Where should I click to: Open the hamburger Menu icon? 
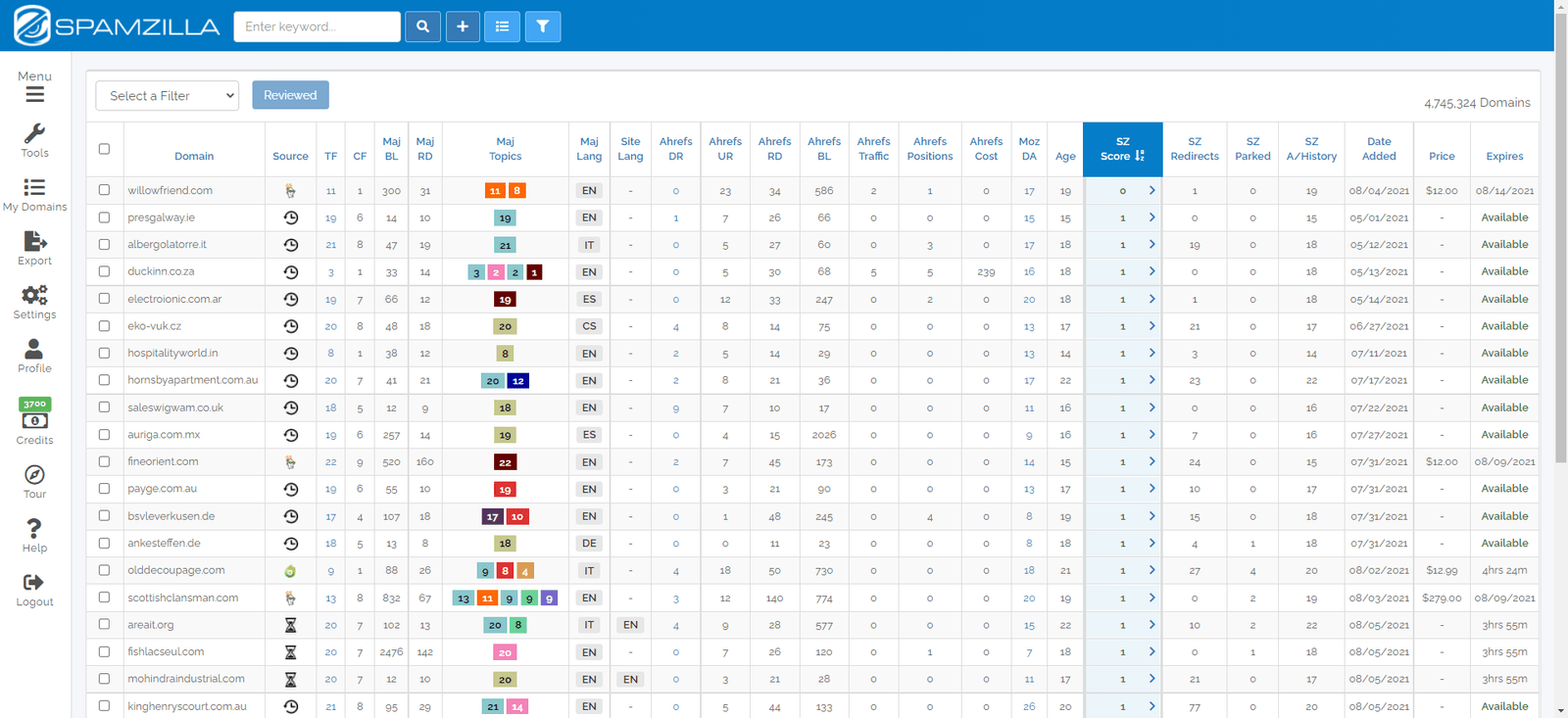pyautogui.click(x=34, y=94)
